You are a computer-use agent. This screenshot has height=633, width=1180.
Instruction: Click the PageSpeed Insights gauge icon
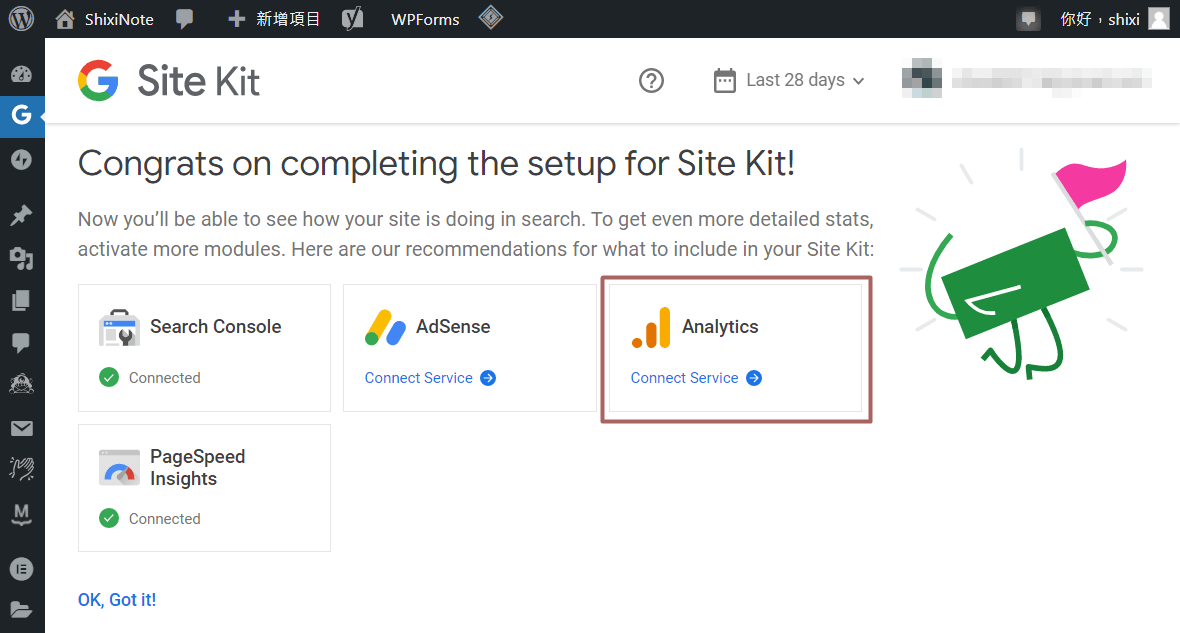pos(119,467)
